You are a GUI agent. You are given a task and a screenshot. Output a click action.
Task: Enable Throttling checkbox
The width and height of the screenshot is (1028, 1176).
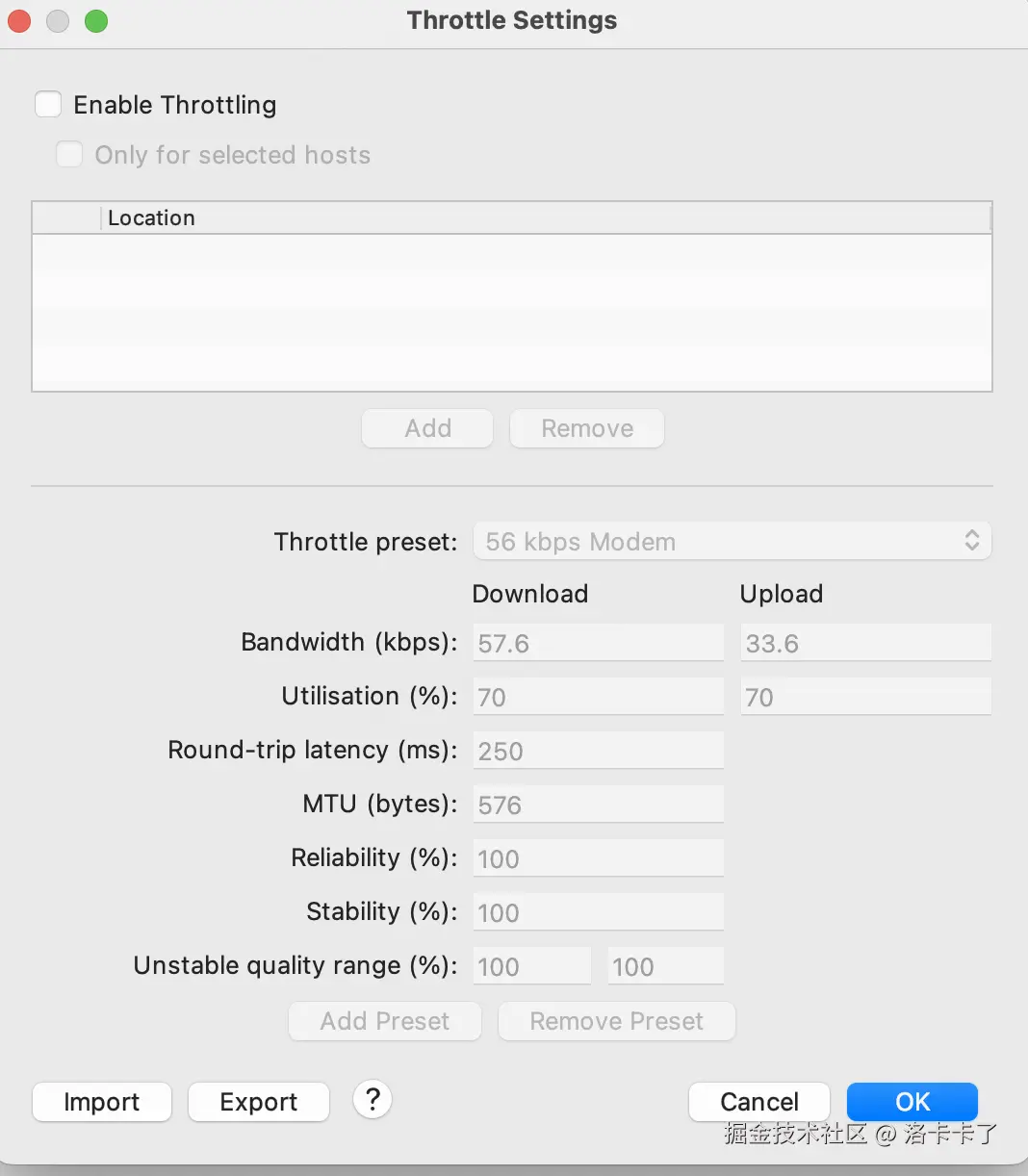(48, 104)
